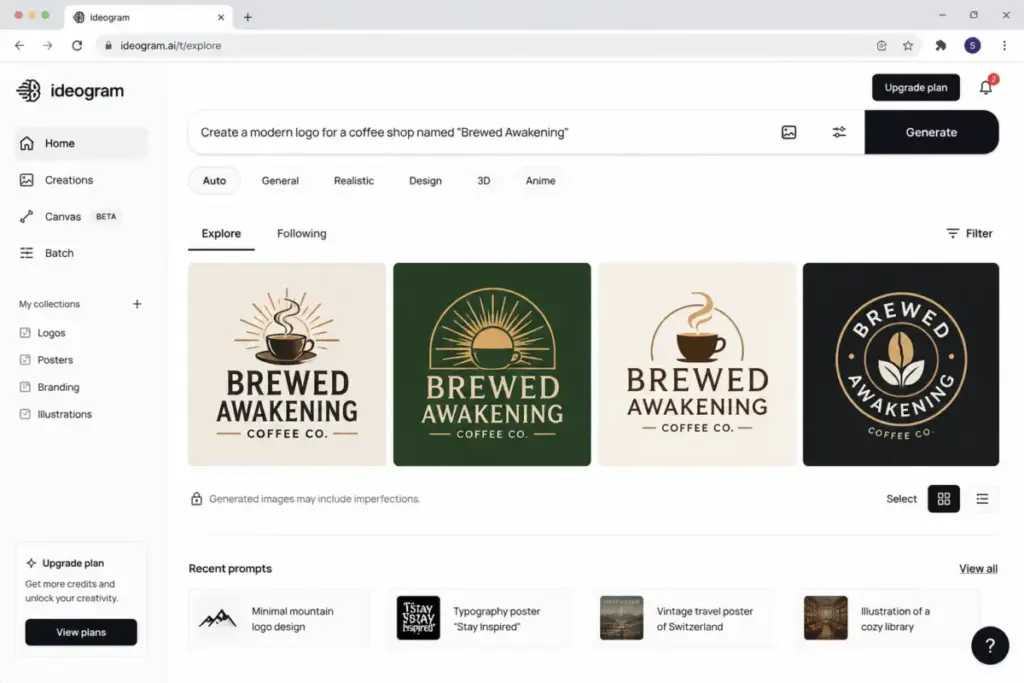This screenshot has height=683, width=1024.
Task: Open help question mark button
Action: pos(990,646)
